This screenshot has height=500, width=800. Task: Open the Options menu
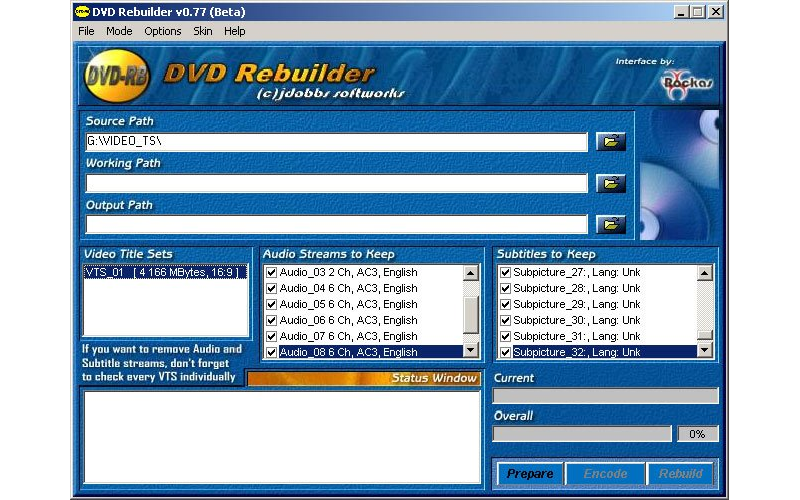pos(163,31)
